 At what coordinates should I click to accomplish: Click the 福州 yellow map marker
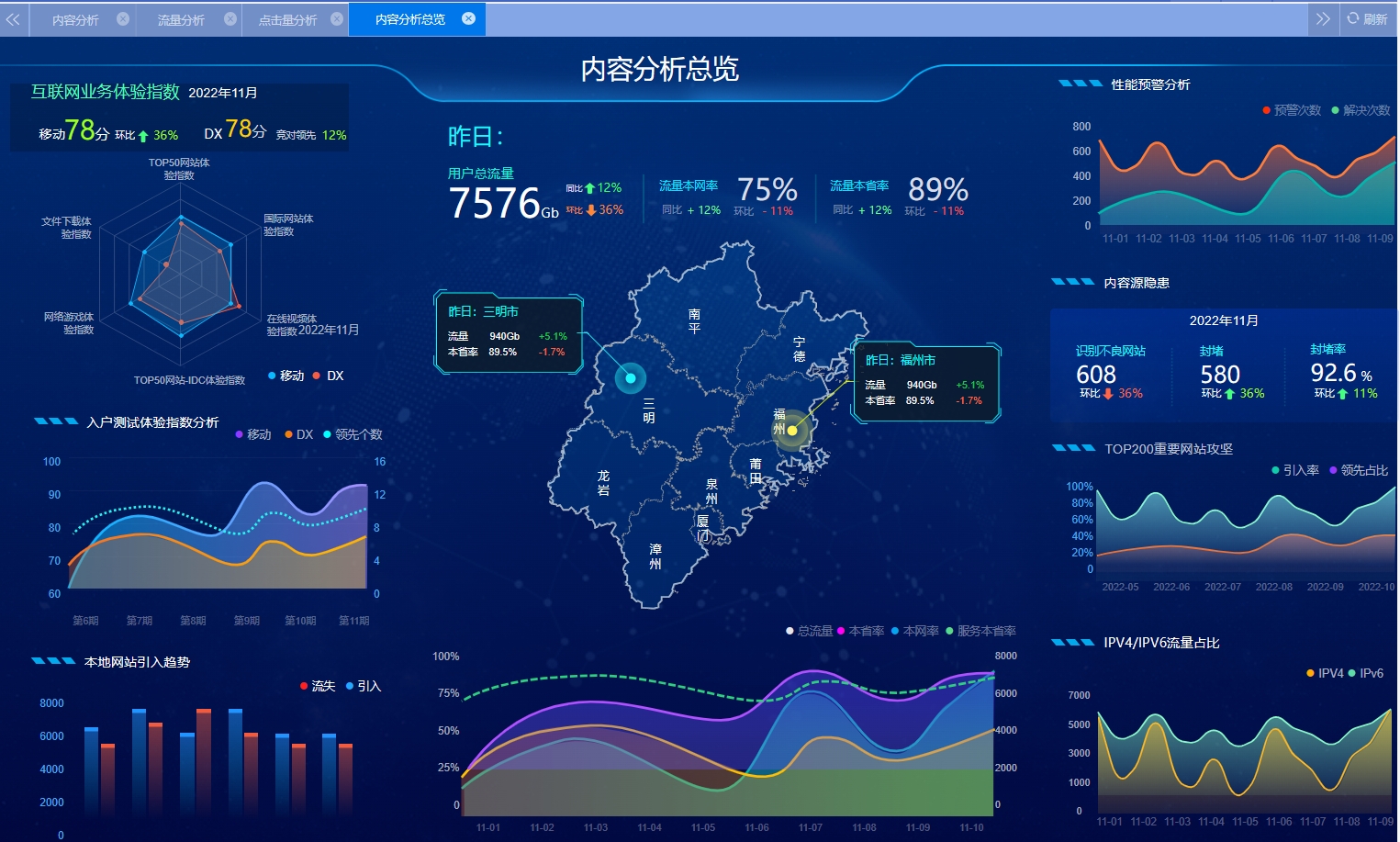pyautogui.click(x=791, y=430)
